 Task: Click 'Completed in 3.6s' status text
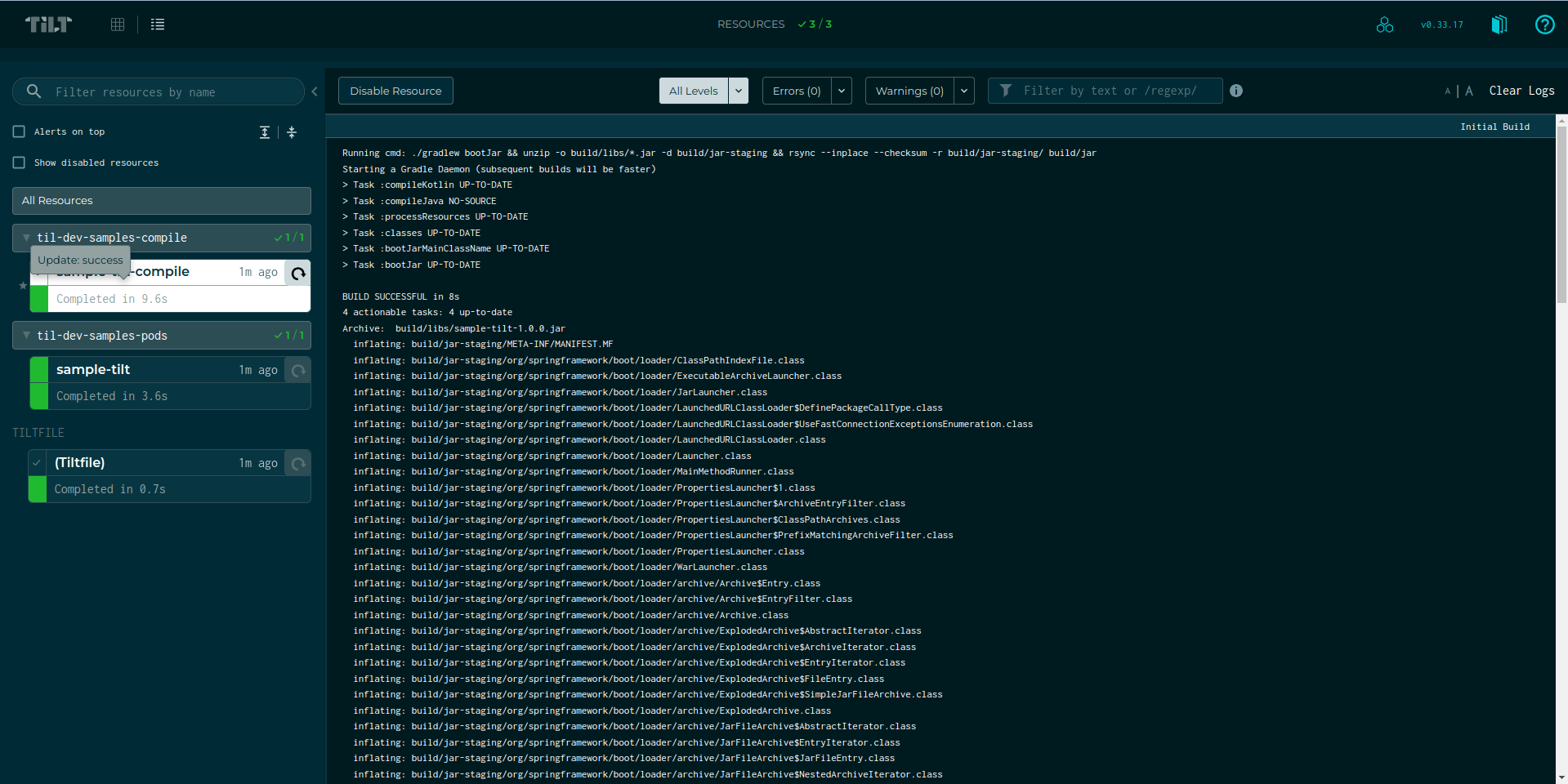(x=112, y=396)
